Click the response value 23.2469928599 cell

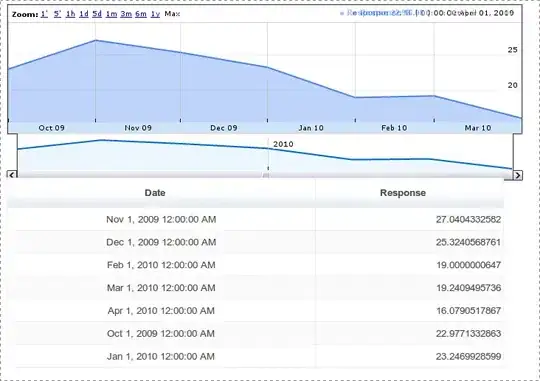pos(409,357)
